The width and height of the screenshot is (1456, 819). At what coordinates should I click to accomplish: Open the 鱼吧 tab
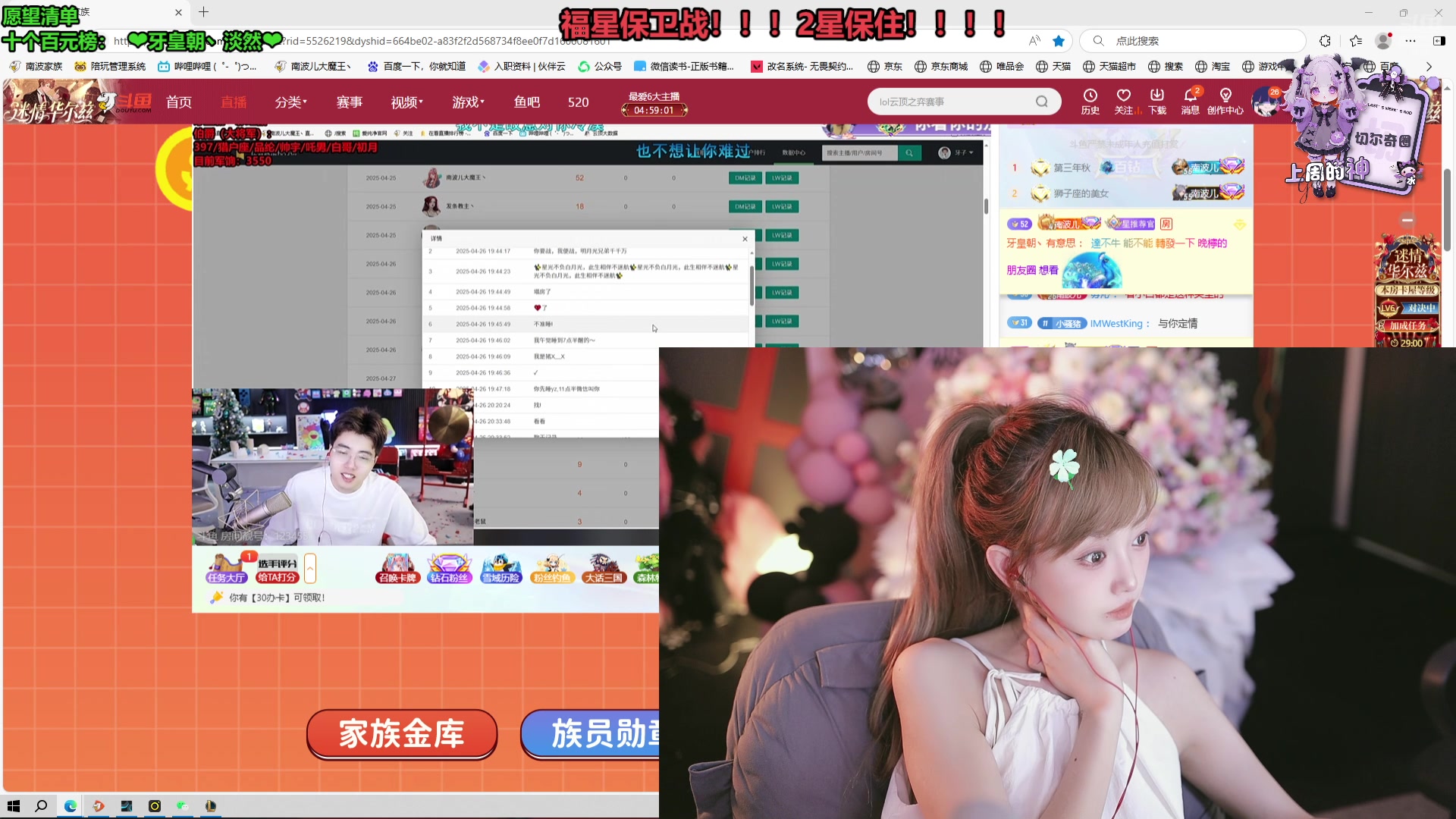click(x=526, y=102)
